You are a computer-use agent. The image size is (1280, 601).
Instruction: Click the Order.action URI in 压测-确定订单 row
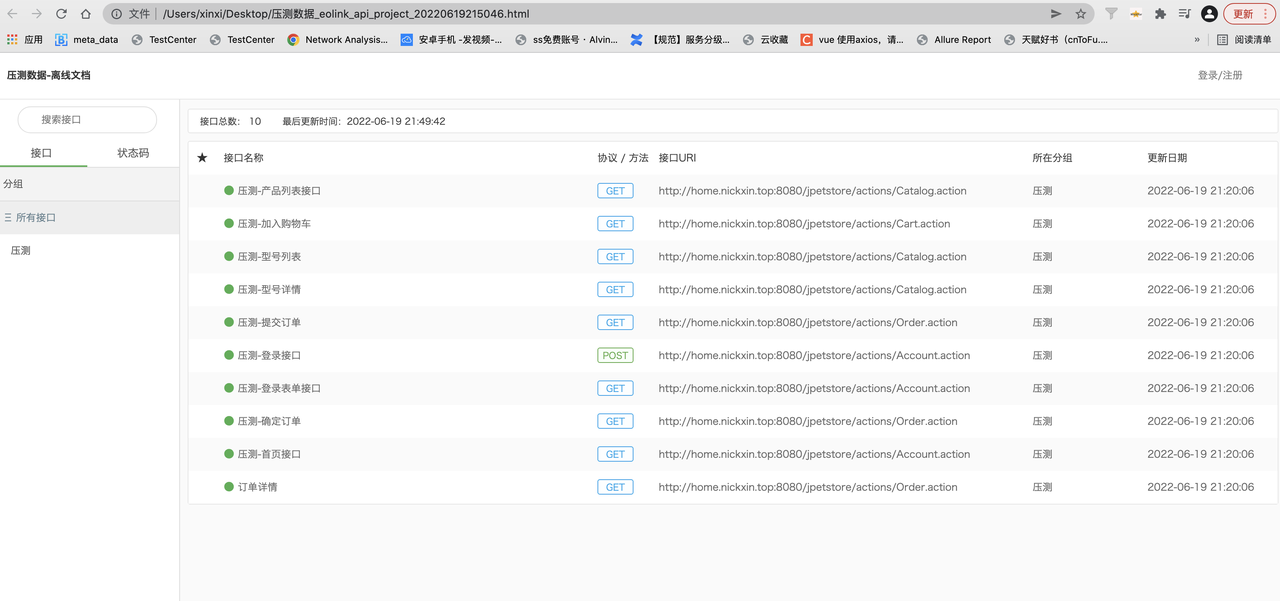(808, 421)
